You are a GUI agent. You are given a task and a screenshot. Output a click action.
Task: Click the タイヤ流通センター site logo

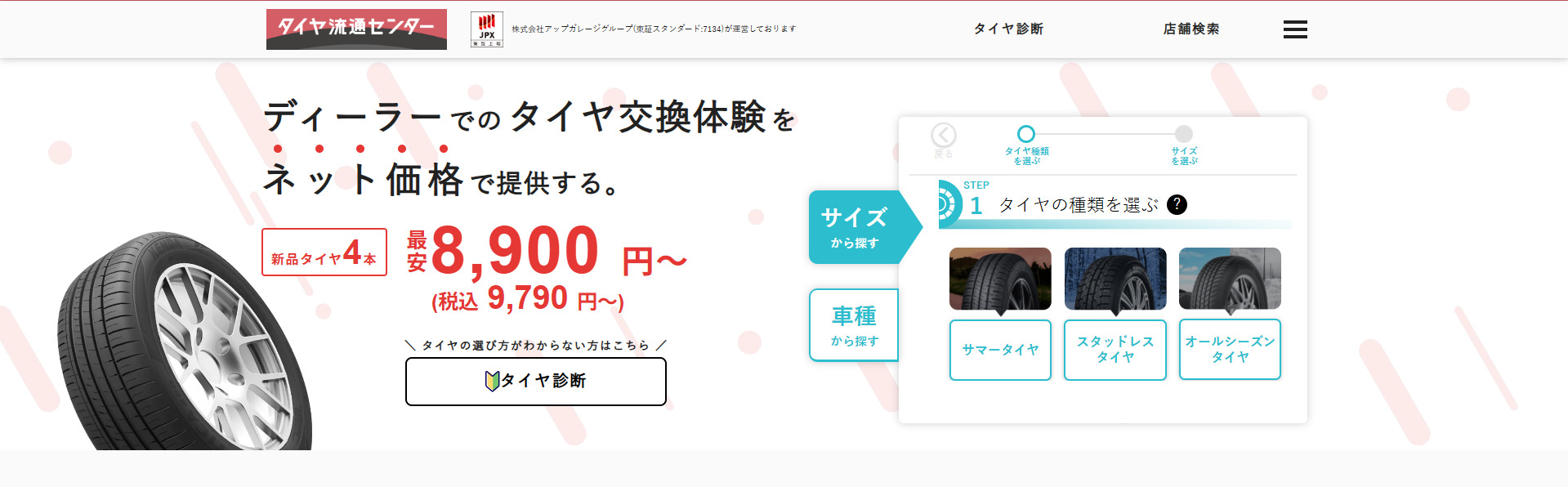(x=356, y=29)
